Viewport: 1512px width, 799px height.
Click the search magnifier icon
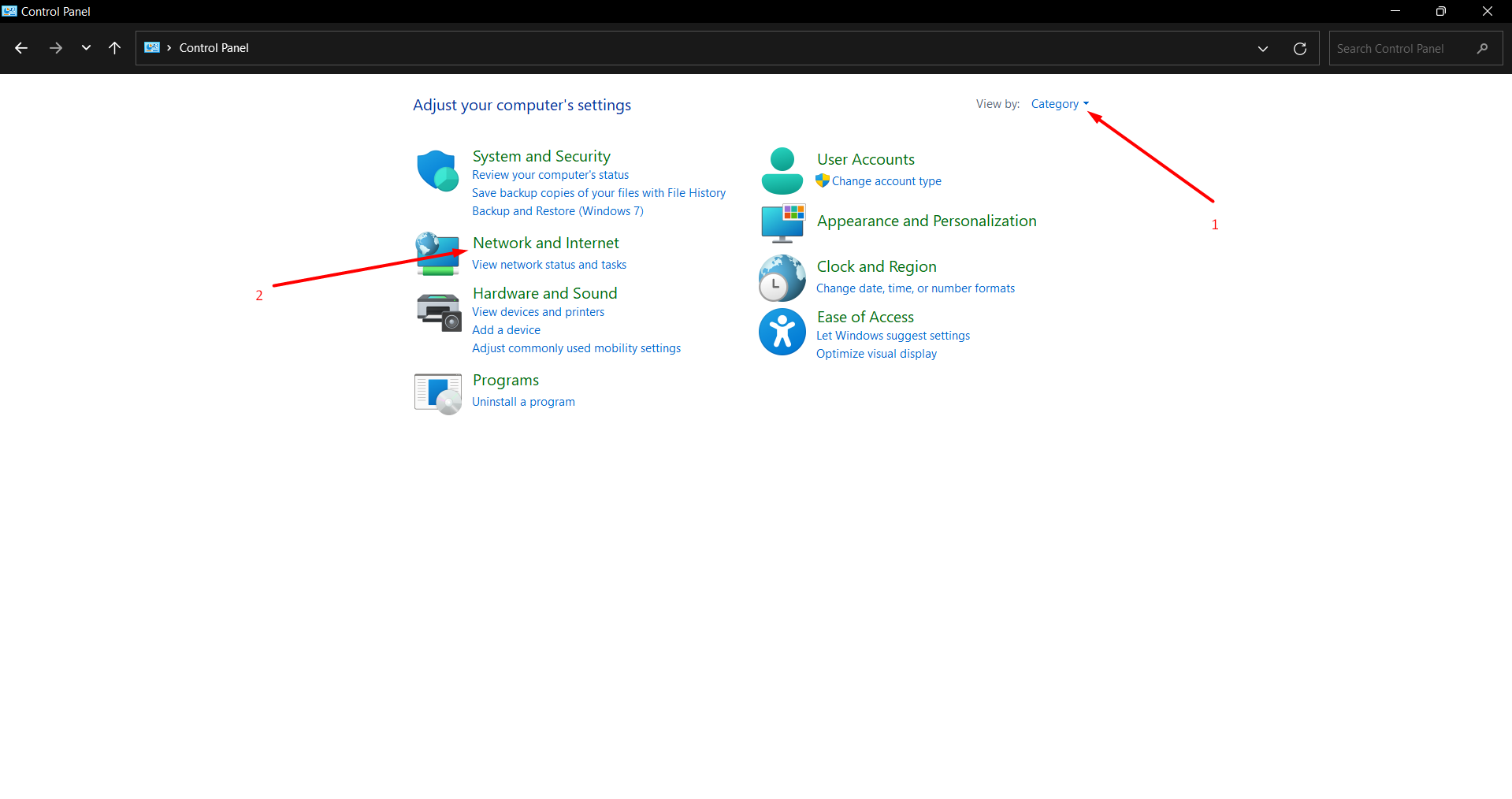click(1482, 48)
